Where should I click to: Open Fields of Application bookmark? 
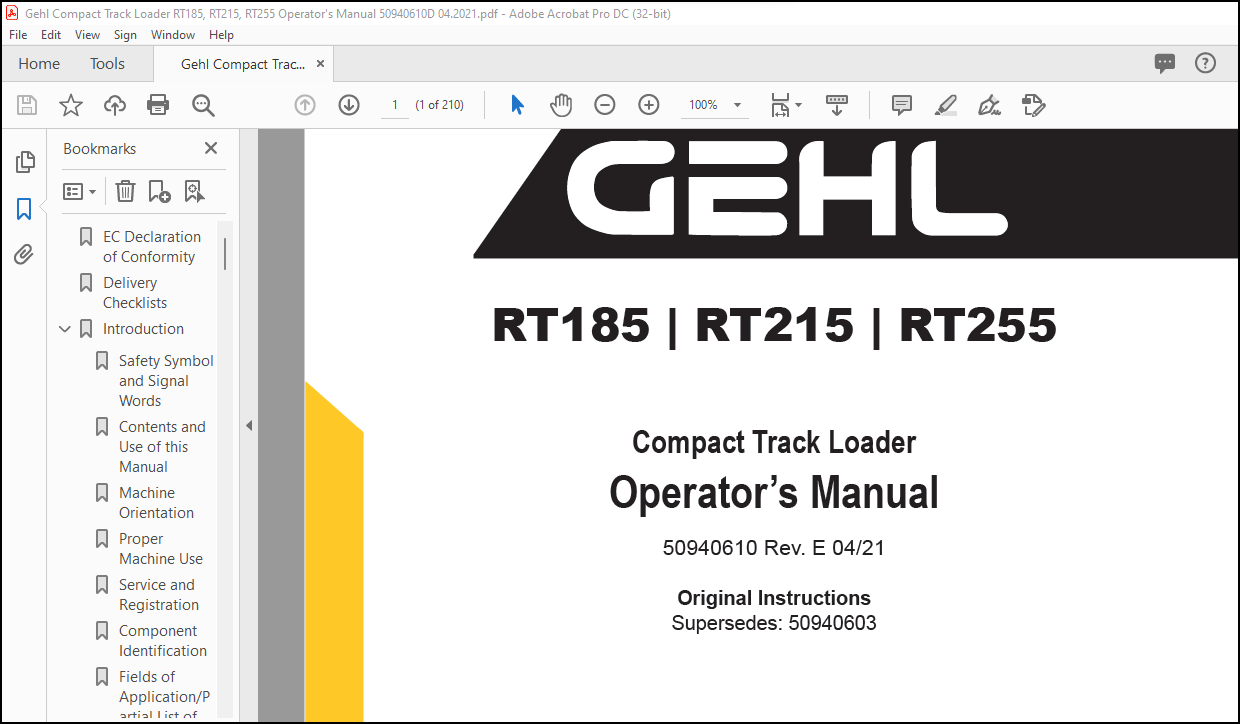tap(164, 696)
